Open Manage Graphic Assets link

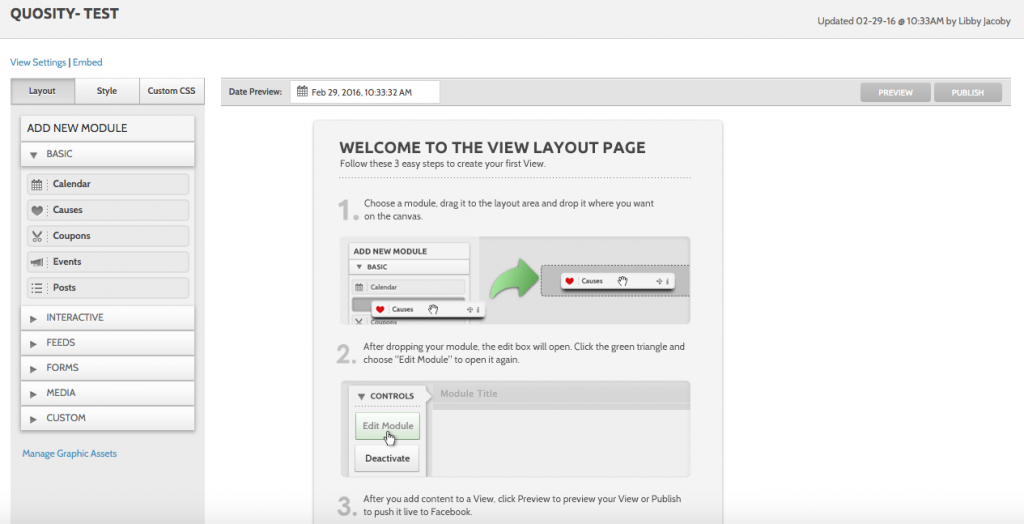[69, 453]
